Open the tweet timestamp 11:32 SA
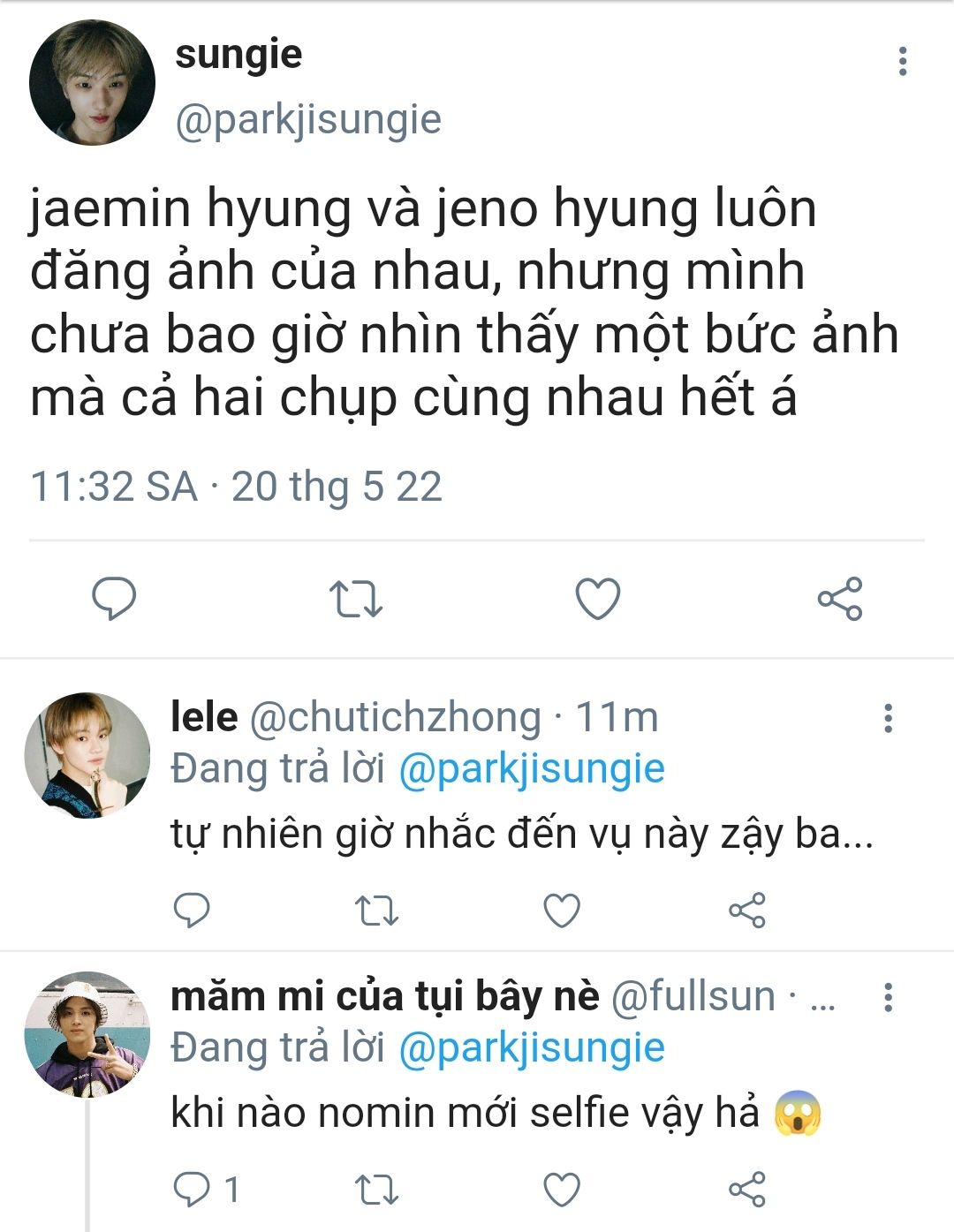 coord(114,486)
